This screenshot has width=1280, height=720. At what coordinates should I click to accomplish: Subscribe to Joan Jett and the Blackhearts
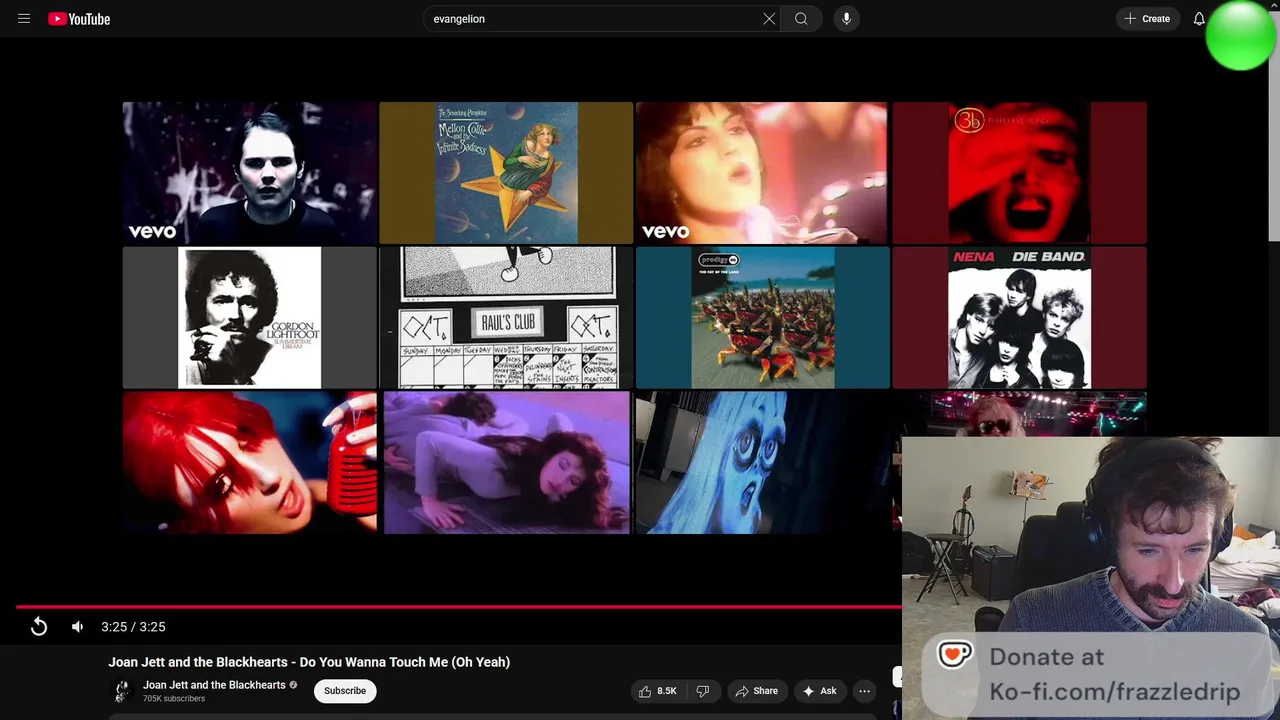point(345,691)
